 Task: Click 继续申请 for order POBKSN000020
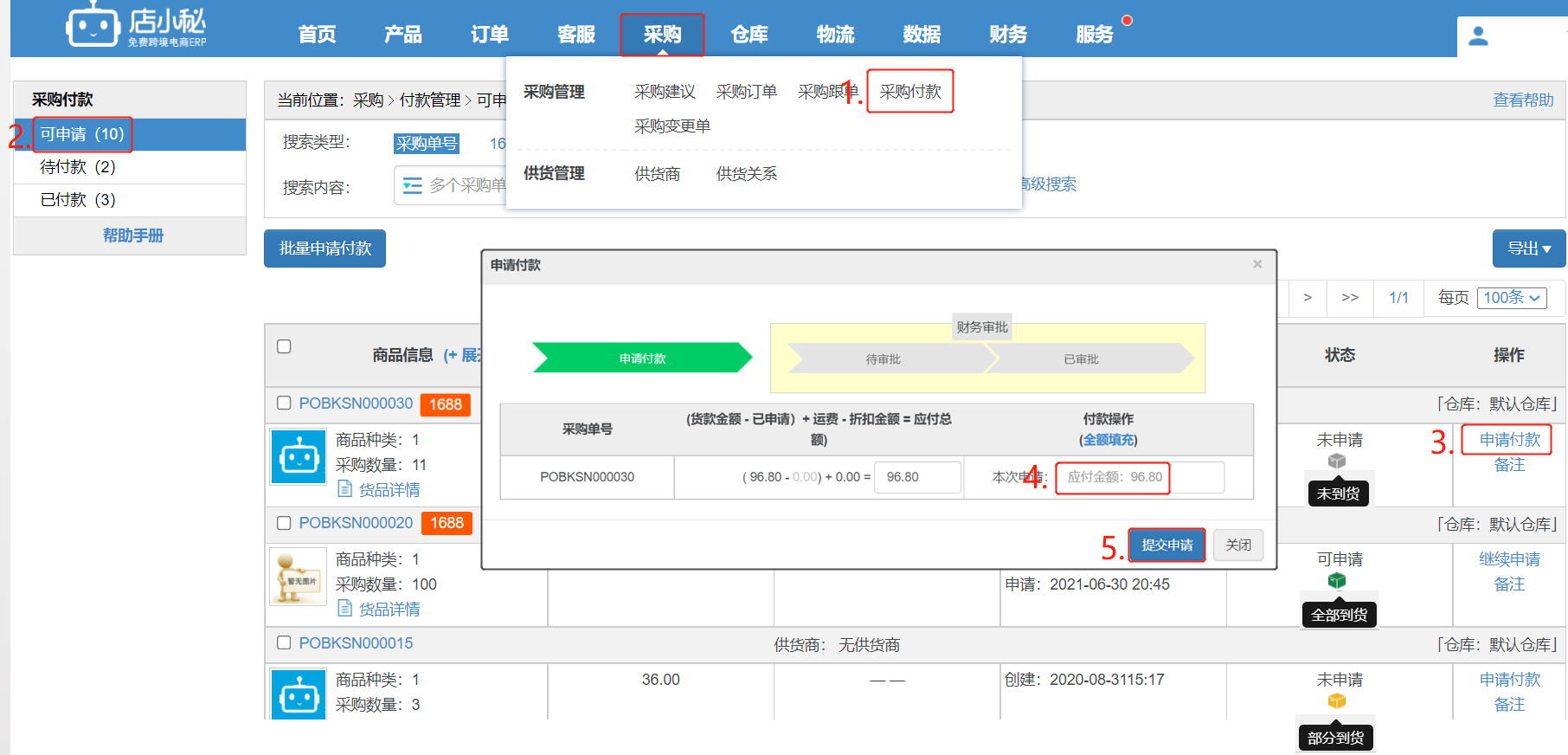pos(1509,559)
